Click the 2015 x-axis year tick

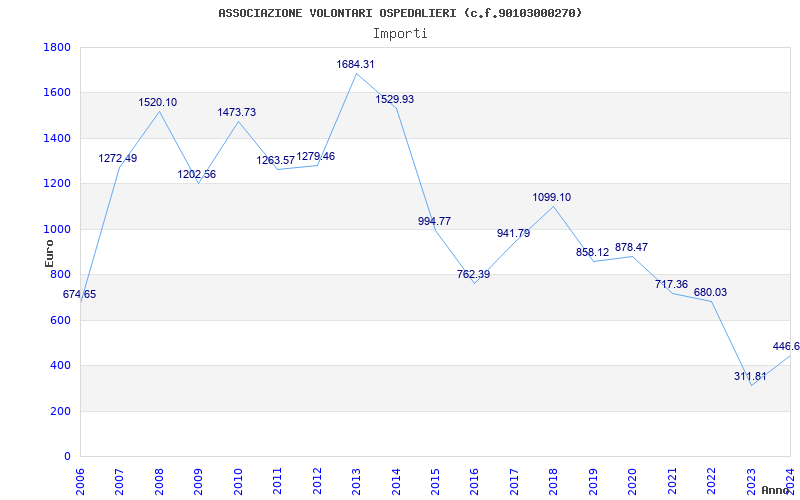[435, 482]
